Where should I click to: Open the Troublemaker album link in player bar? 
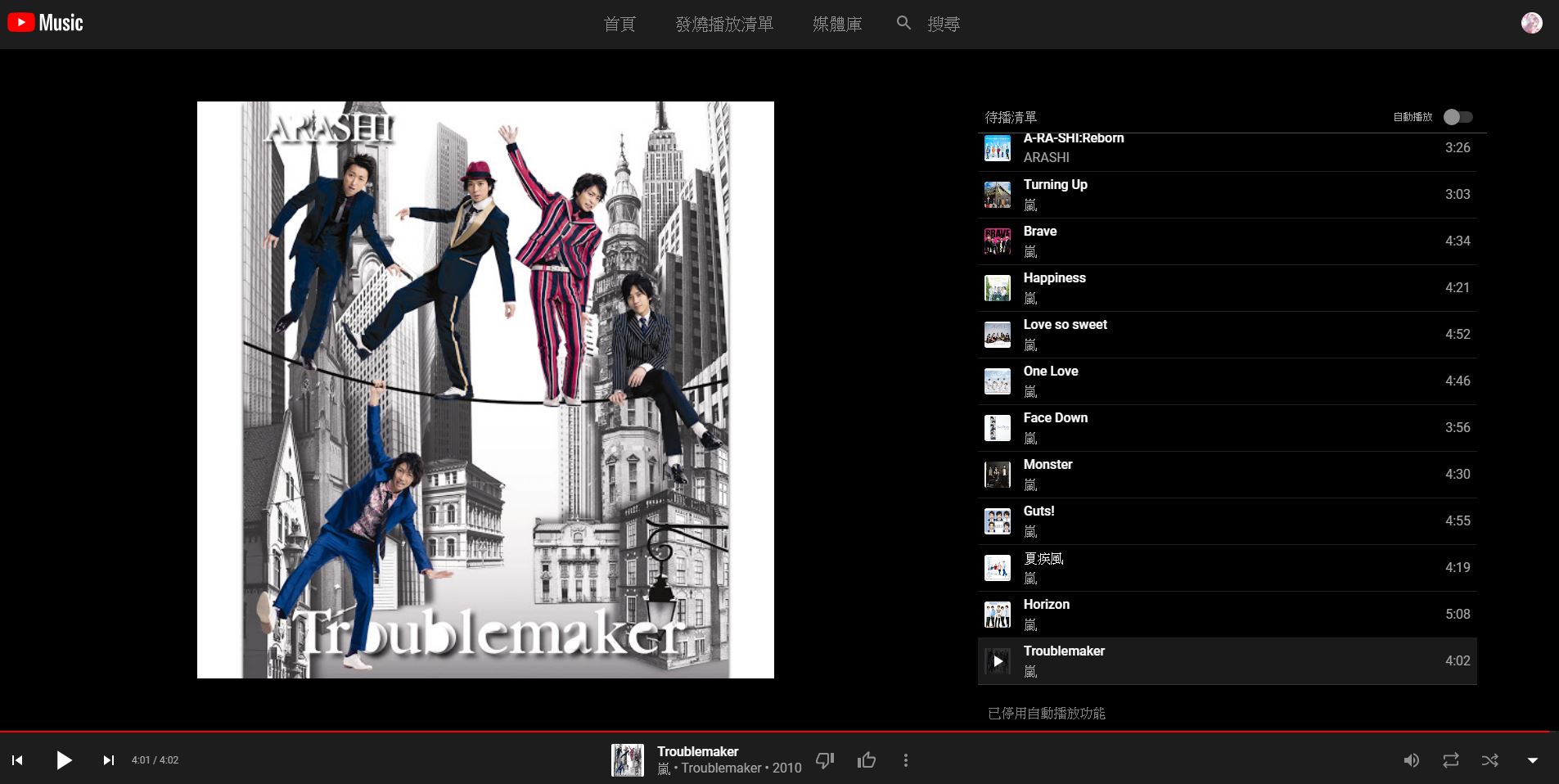pos(722,768)
